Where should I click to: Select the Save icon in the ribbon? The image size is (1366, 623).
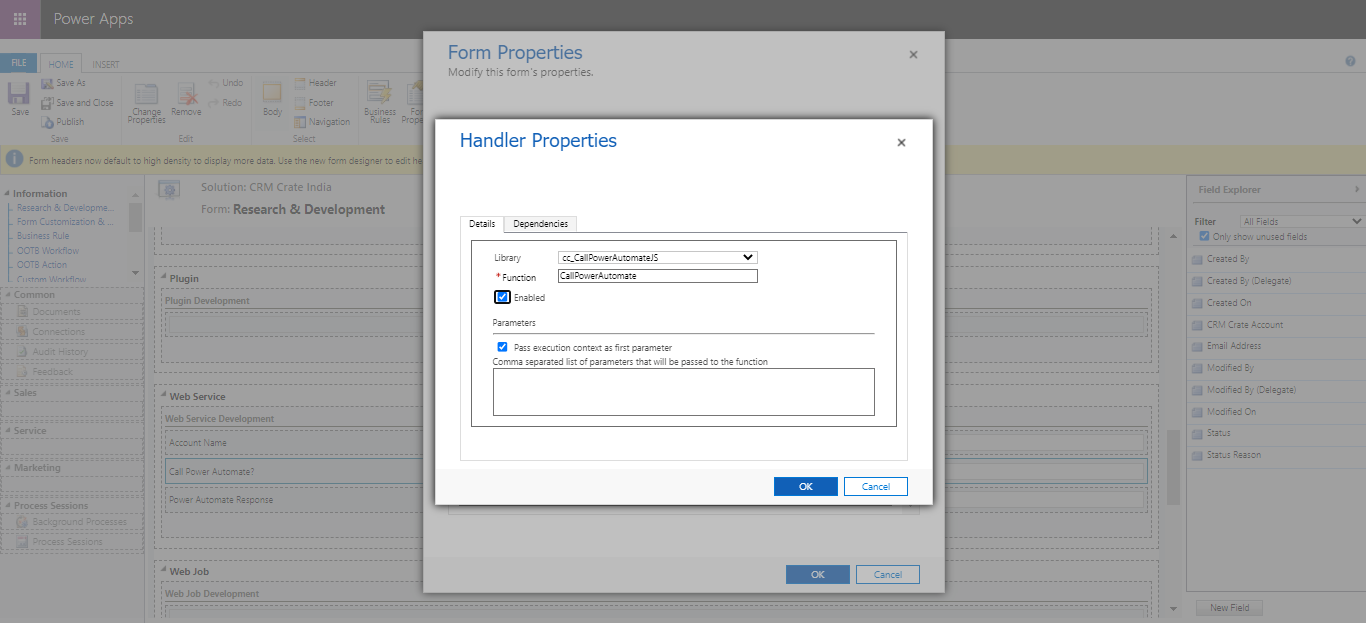click(18, 96)
